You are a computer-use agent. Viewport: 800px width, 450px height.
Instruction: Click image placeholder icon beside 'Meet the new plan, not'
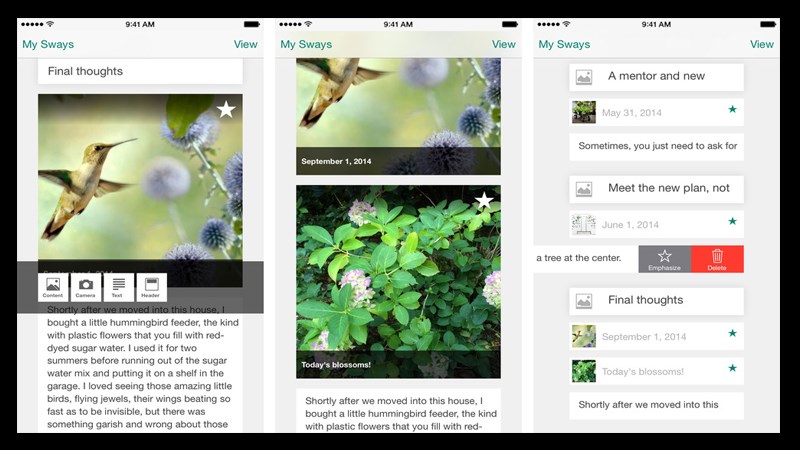pos(584,189)
